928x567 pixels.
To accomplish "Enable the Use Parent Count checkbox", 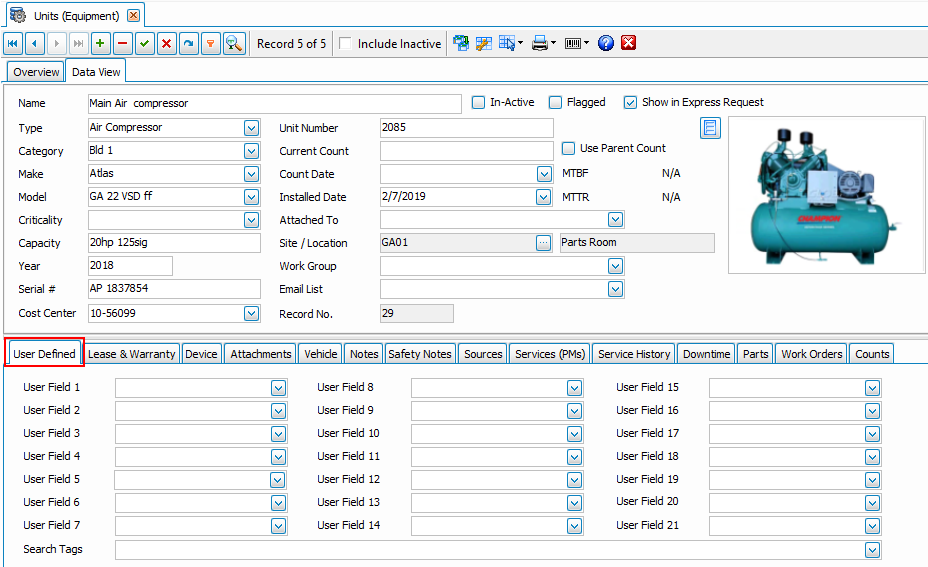I will tap(568, 148).
